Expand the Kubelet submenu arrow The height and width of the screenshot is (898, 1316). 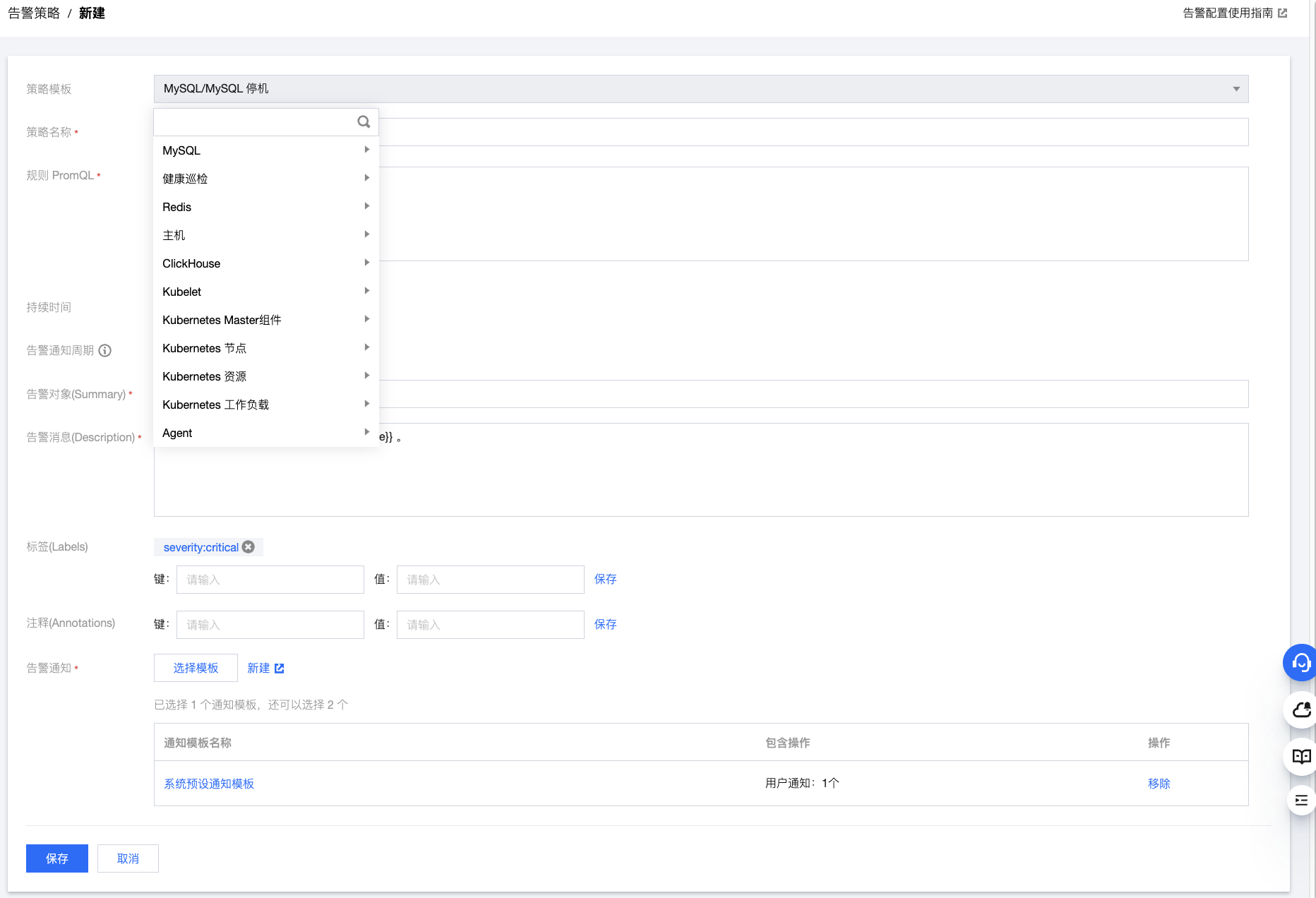tap(367, 291)
